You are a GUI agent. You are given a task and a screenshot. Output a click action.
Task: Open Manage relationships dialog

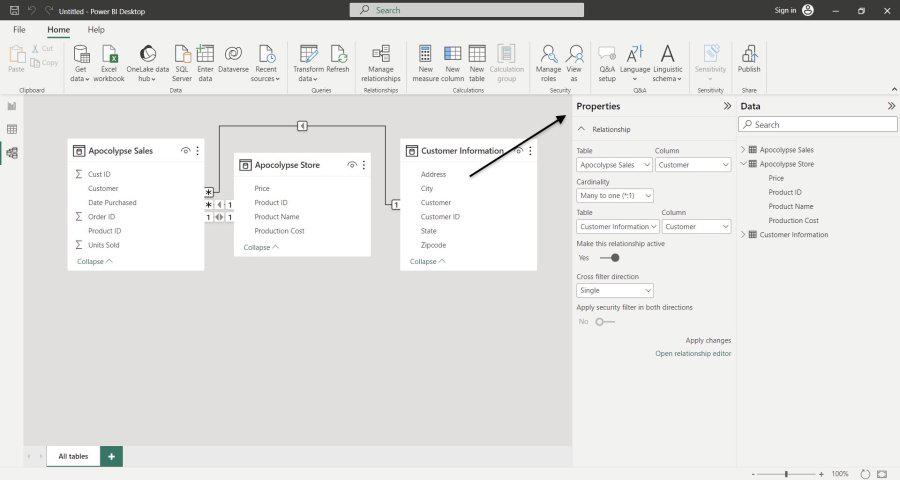(381, 63)
